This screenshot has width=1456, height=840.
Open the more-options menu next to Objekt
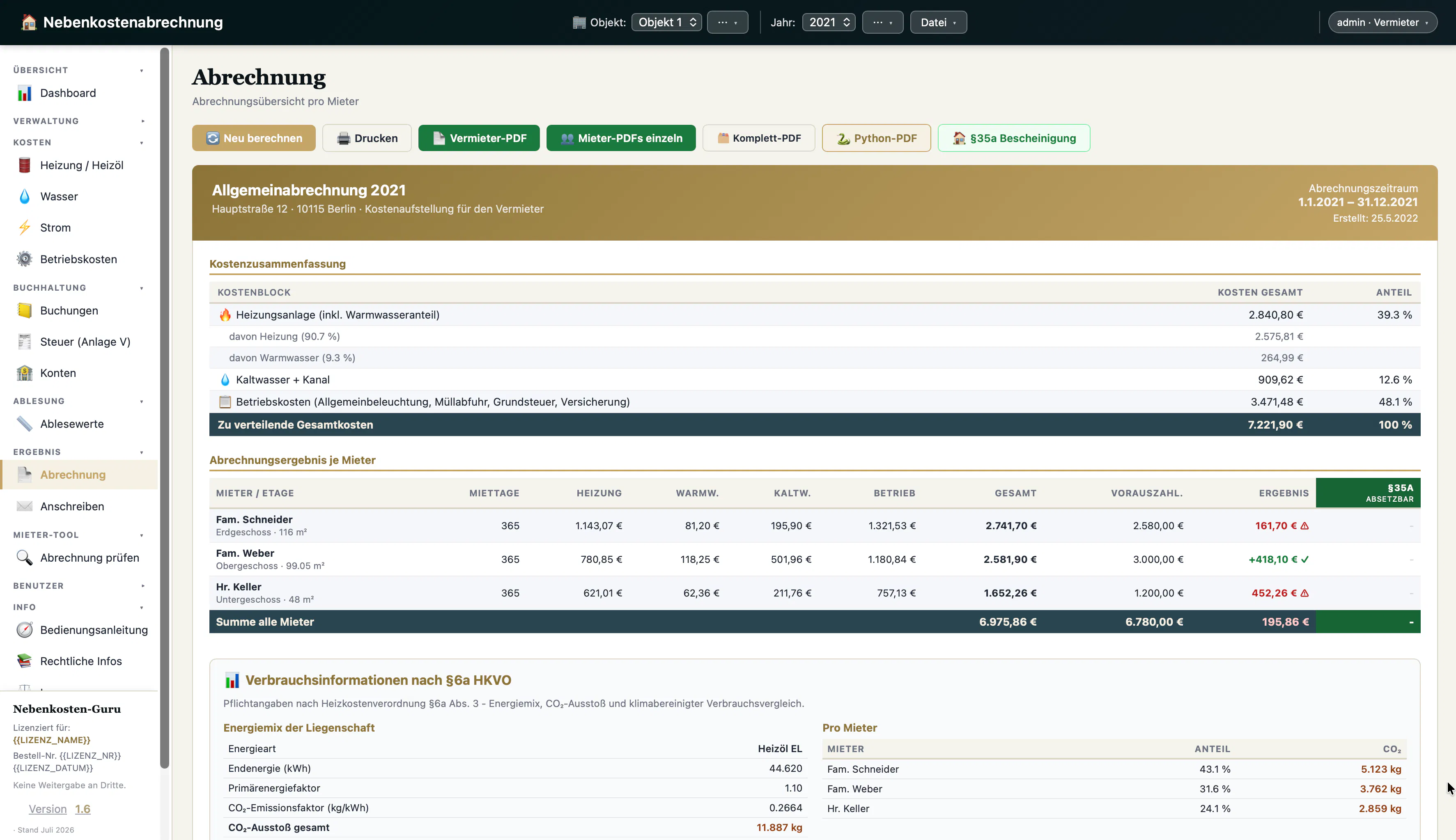[728, 23]
